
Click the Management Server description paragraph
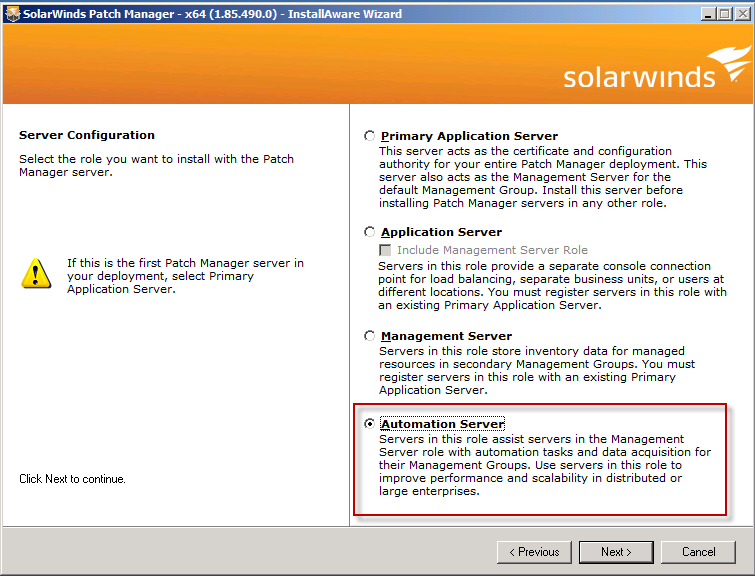pos(537,370)
